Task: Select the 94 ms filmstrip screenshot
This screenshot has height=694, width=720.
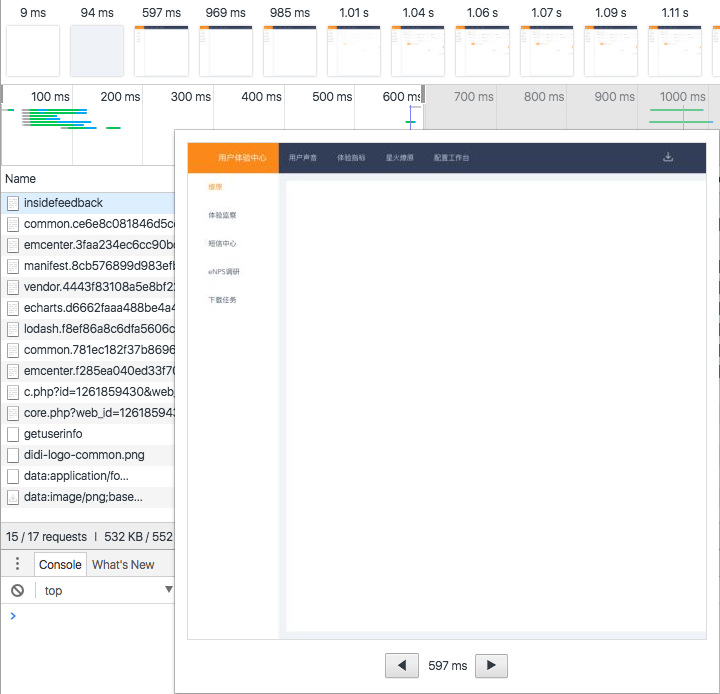Action: tap(97, 50)
